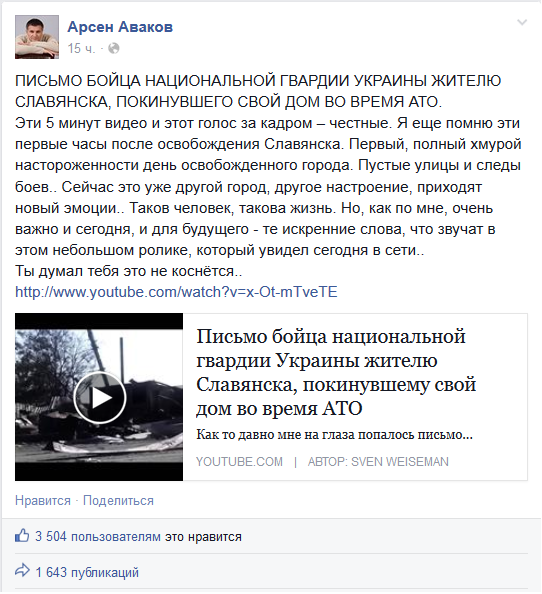Open Арсен Аваков profile name link
This screenshot has width=542, height=594.
(x=120, y=27)
